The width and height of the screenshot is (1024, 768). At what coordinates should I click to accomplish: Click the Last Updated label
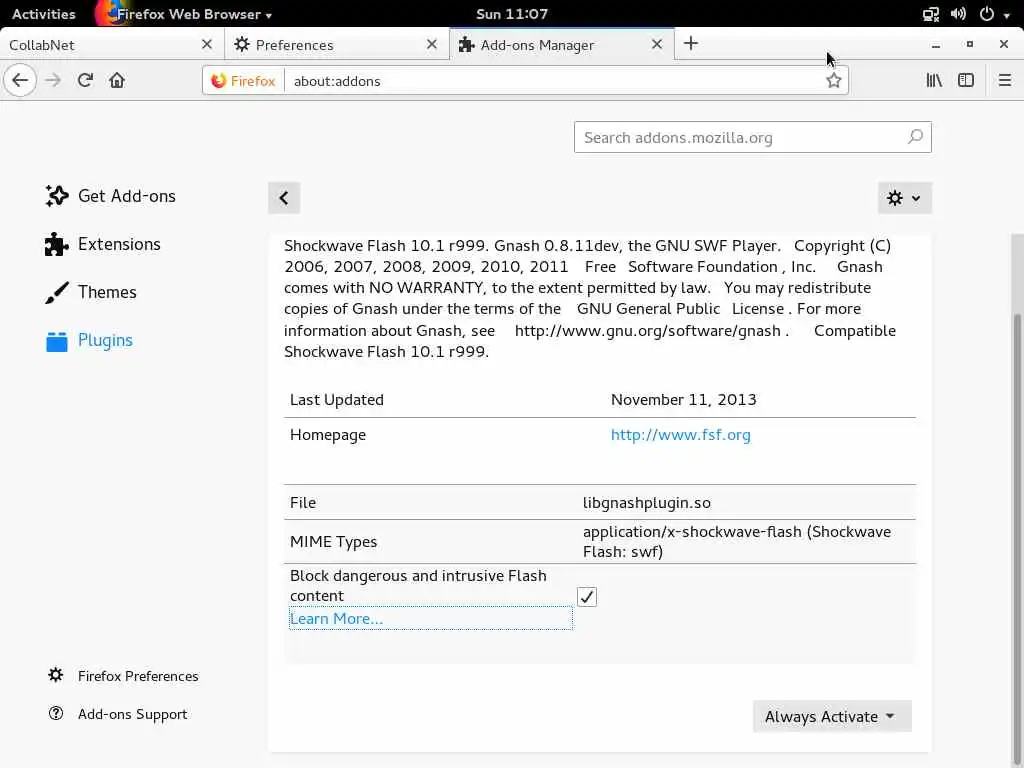point(336,400)
